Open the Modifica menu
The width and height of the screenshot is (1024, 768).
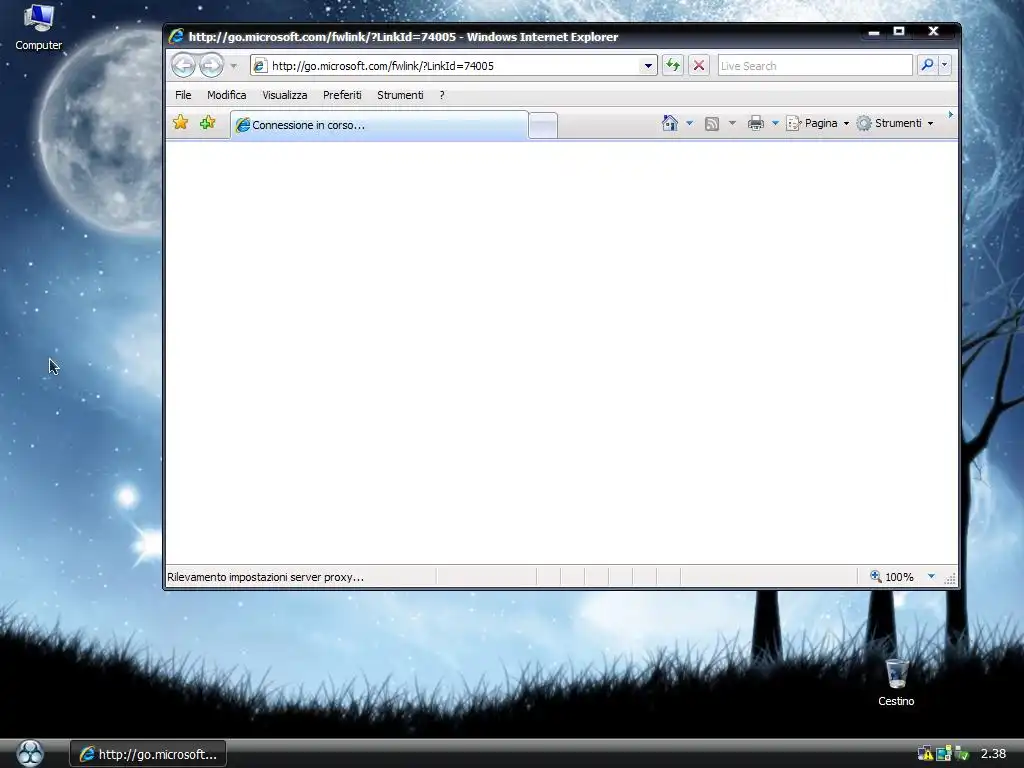coord(227,95)
